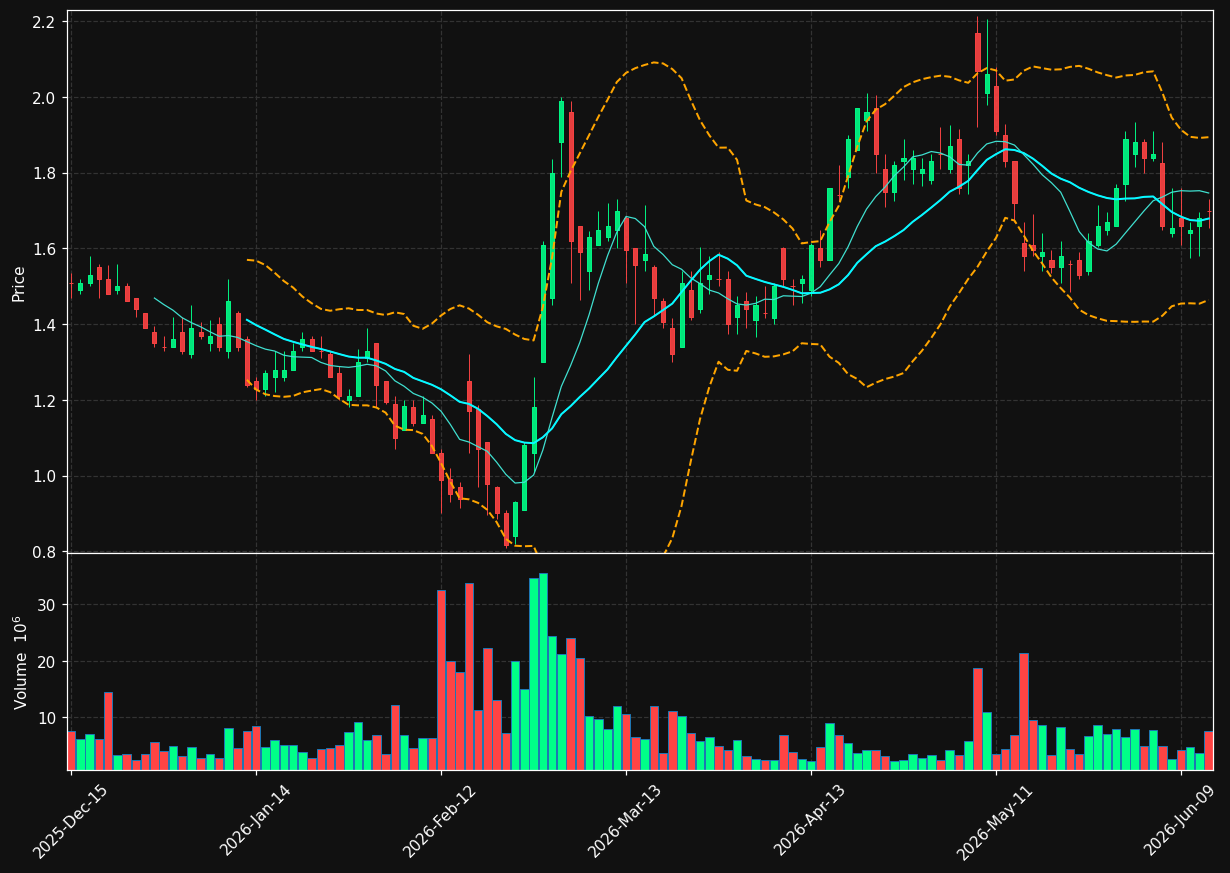This screenshot has height=873, width=1230.
Task: Click the 1.4 price tick label
Action: coord(47,325)
